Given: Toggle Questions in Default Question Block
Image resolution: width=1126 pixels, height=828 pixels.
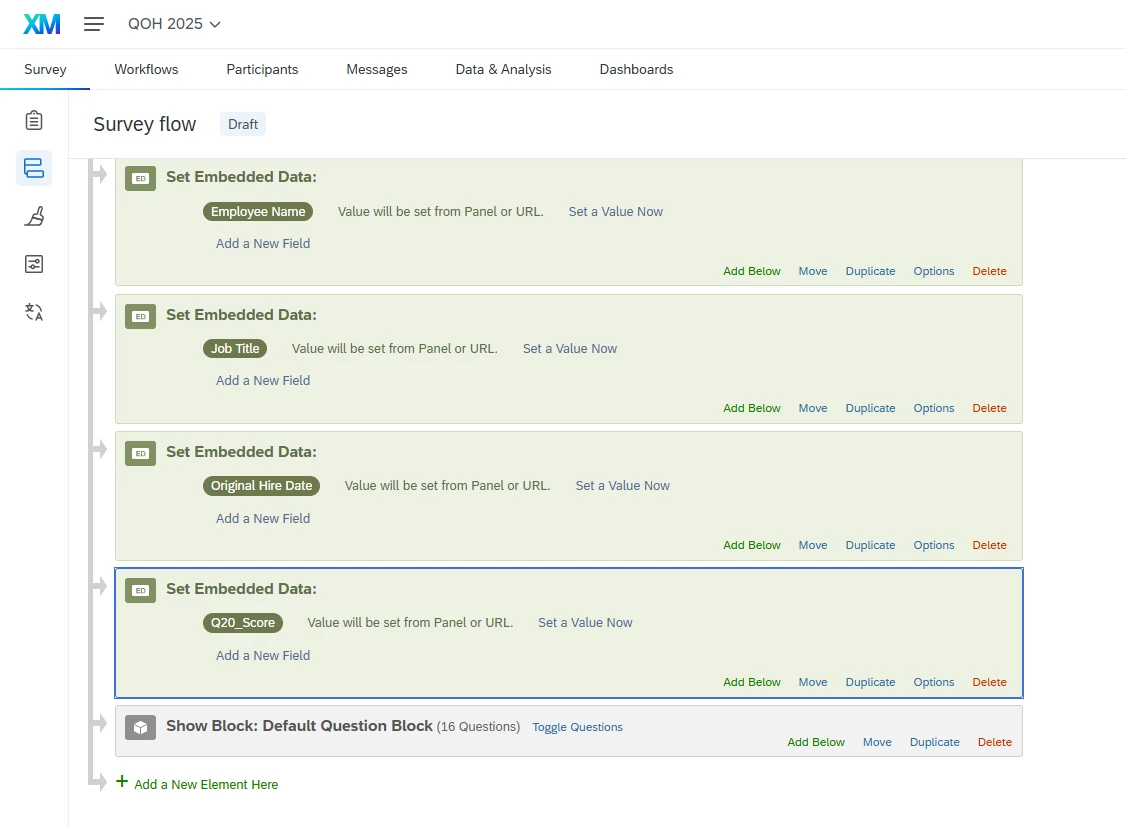Looking at the screenshot, I should click(577, 727).
